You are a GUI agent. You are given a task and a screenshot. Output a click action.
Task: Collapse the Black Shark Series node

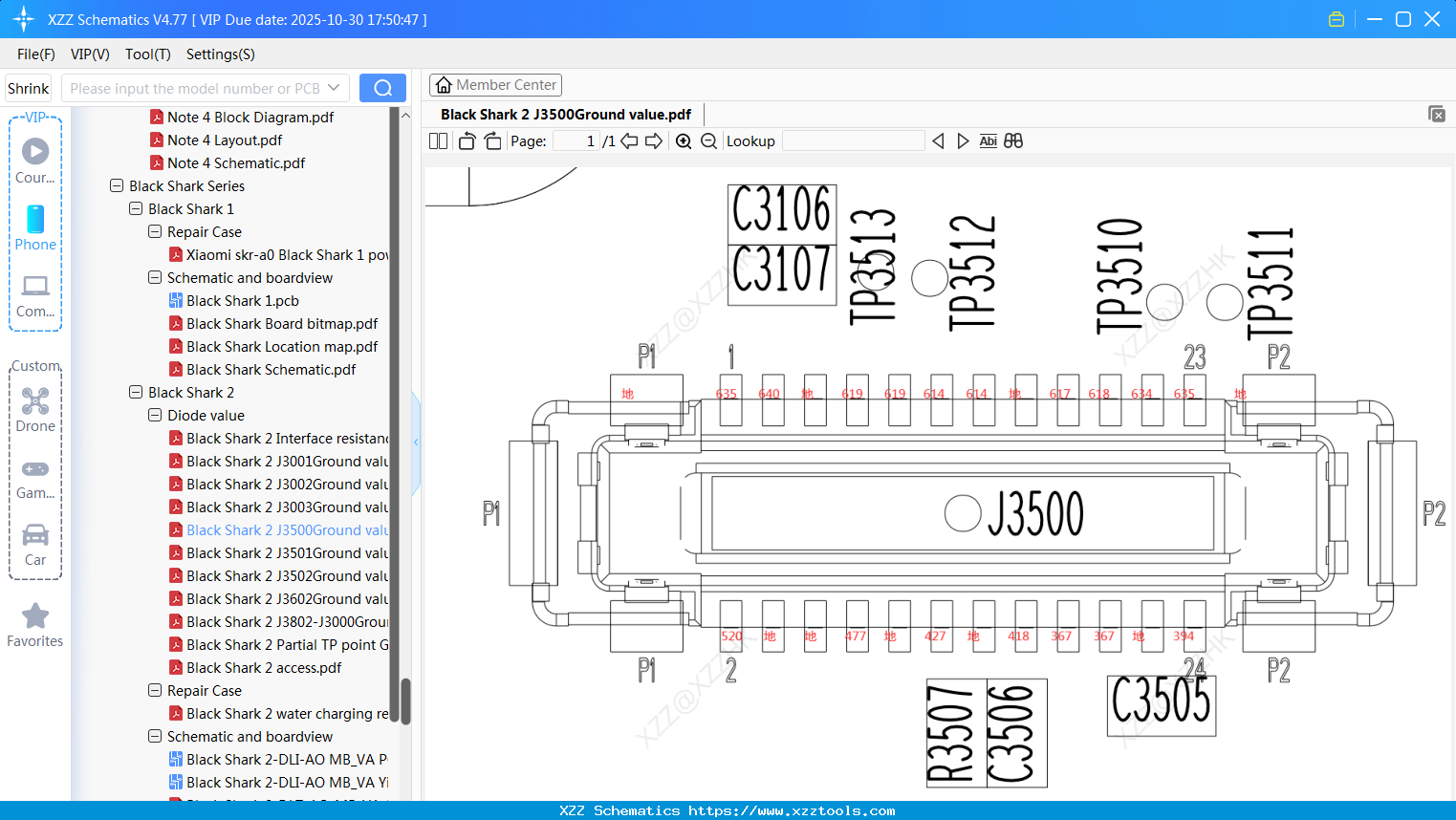(117, 186)
